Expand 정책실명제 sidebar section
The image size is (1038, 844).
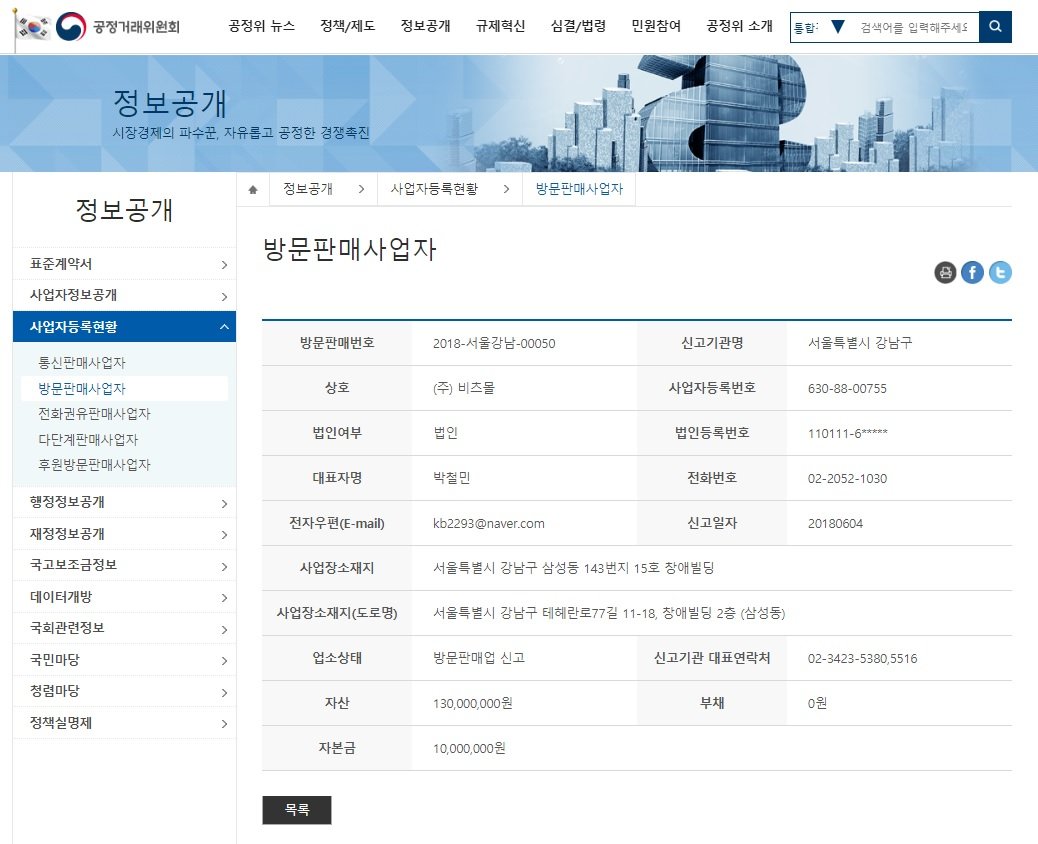[124, 723]
